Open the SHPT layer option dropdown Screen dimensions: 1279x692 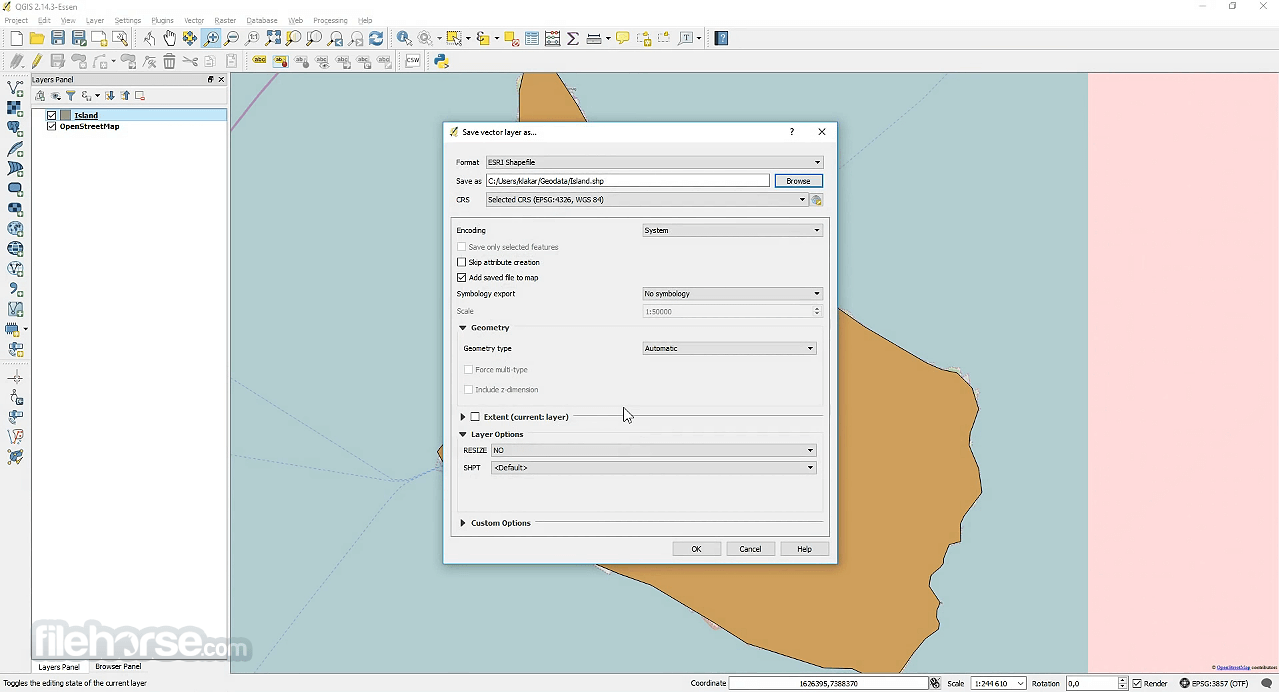pyautogui.click(x=653, y=468)
